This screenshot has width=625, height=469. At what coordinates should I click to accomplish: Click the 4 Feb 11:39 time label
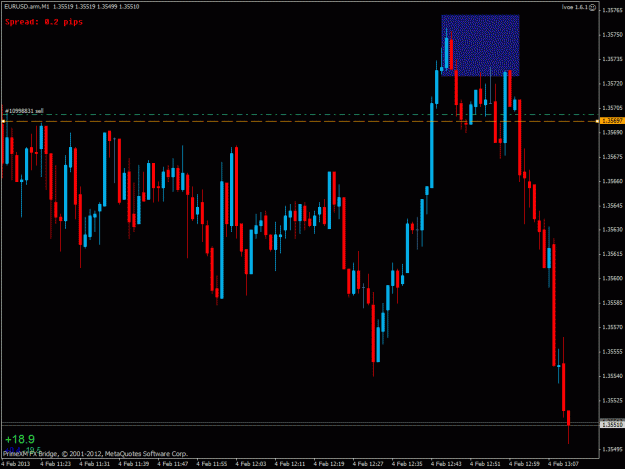[x=134, y=464]
